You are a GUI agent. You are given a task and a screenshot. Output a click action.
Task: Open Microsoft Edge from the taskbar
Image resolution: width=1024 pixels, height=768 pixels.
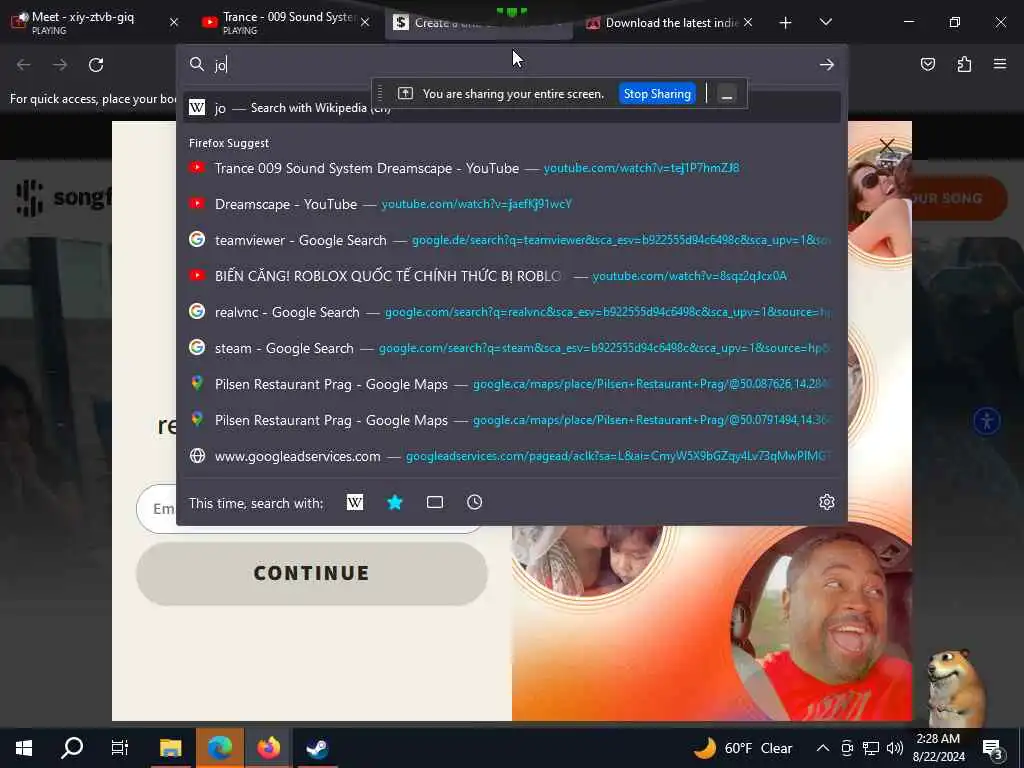(219, 748)
